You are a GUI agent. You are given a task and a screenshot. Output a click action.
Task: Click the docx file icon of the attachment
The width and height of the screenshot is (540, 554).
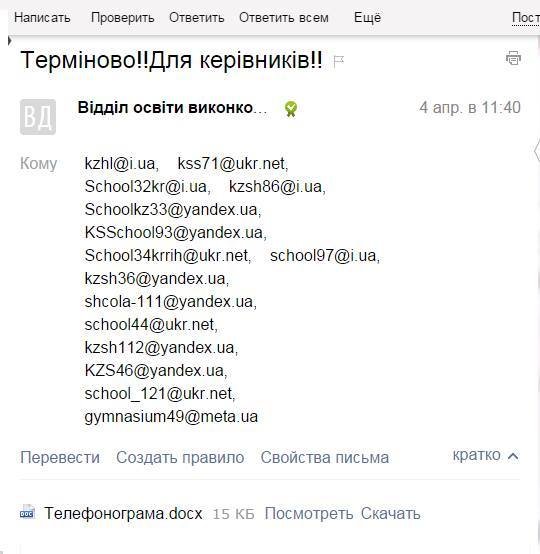[x=27, y=512]
